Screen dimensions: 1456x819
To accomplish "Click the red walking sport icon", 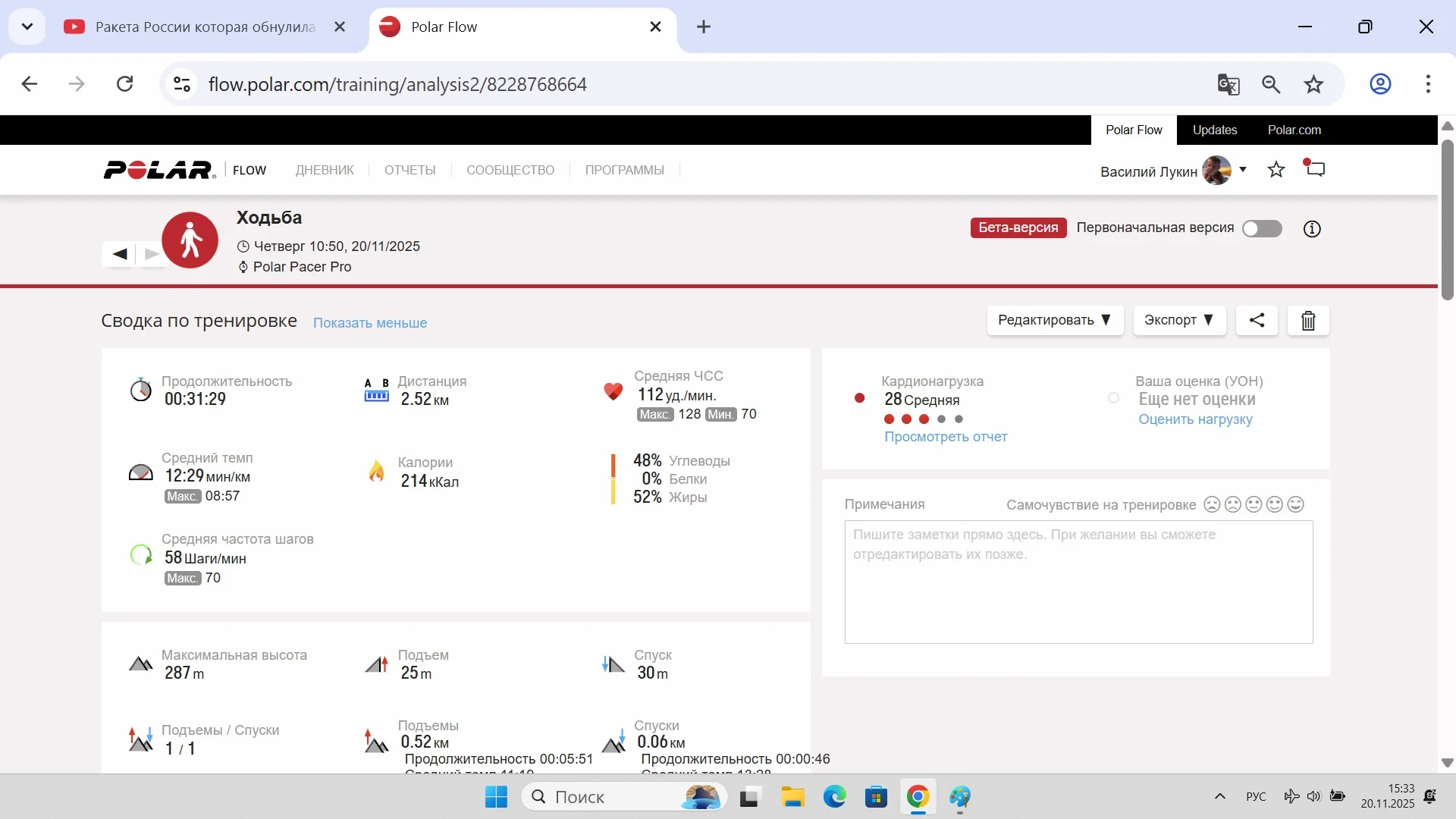I will (x=190, y=240).
